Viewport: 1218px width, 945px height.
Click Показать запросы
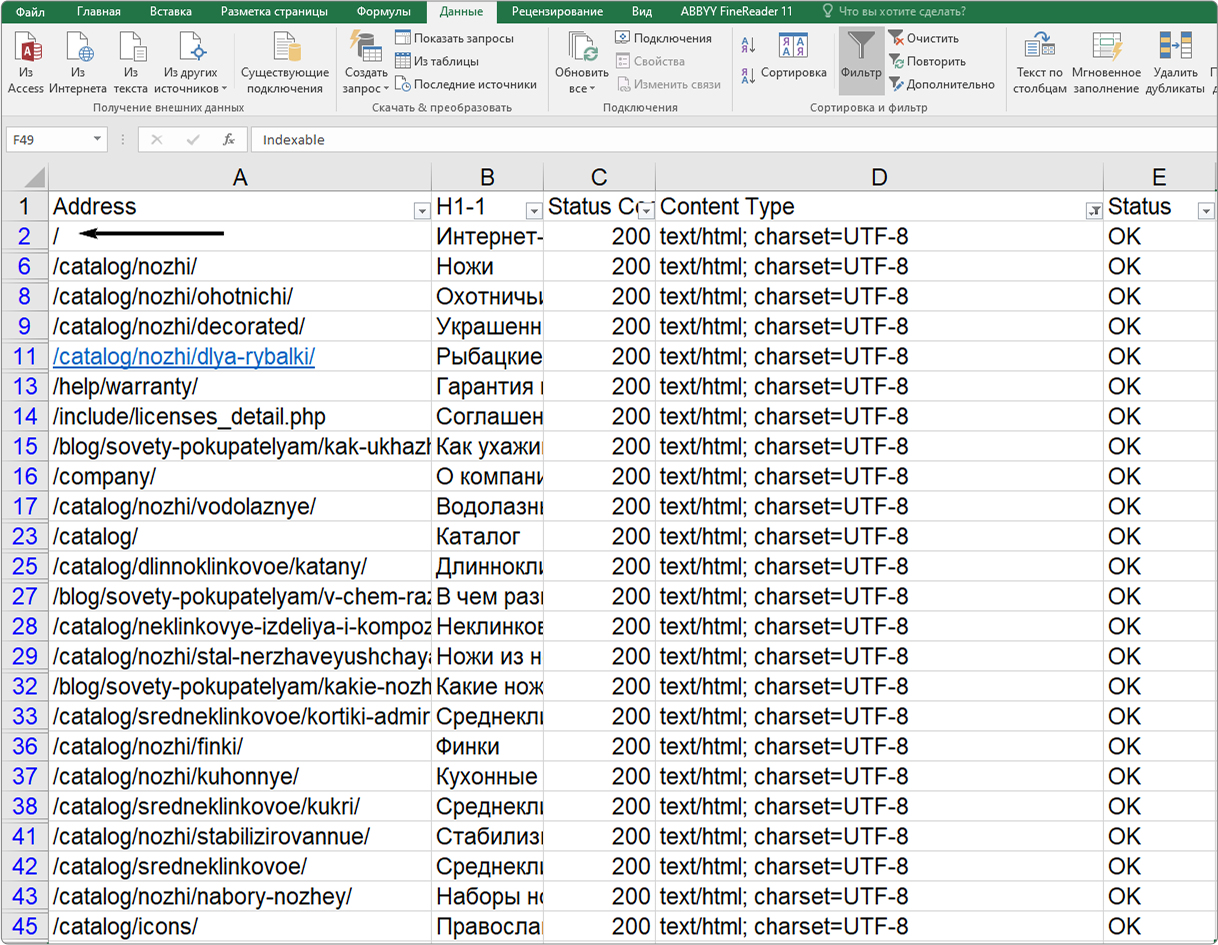point(455,38)
